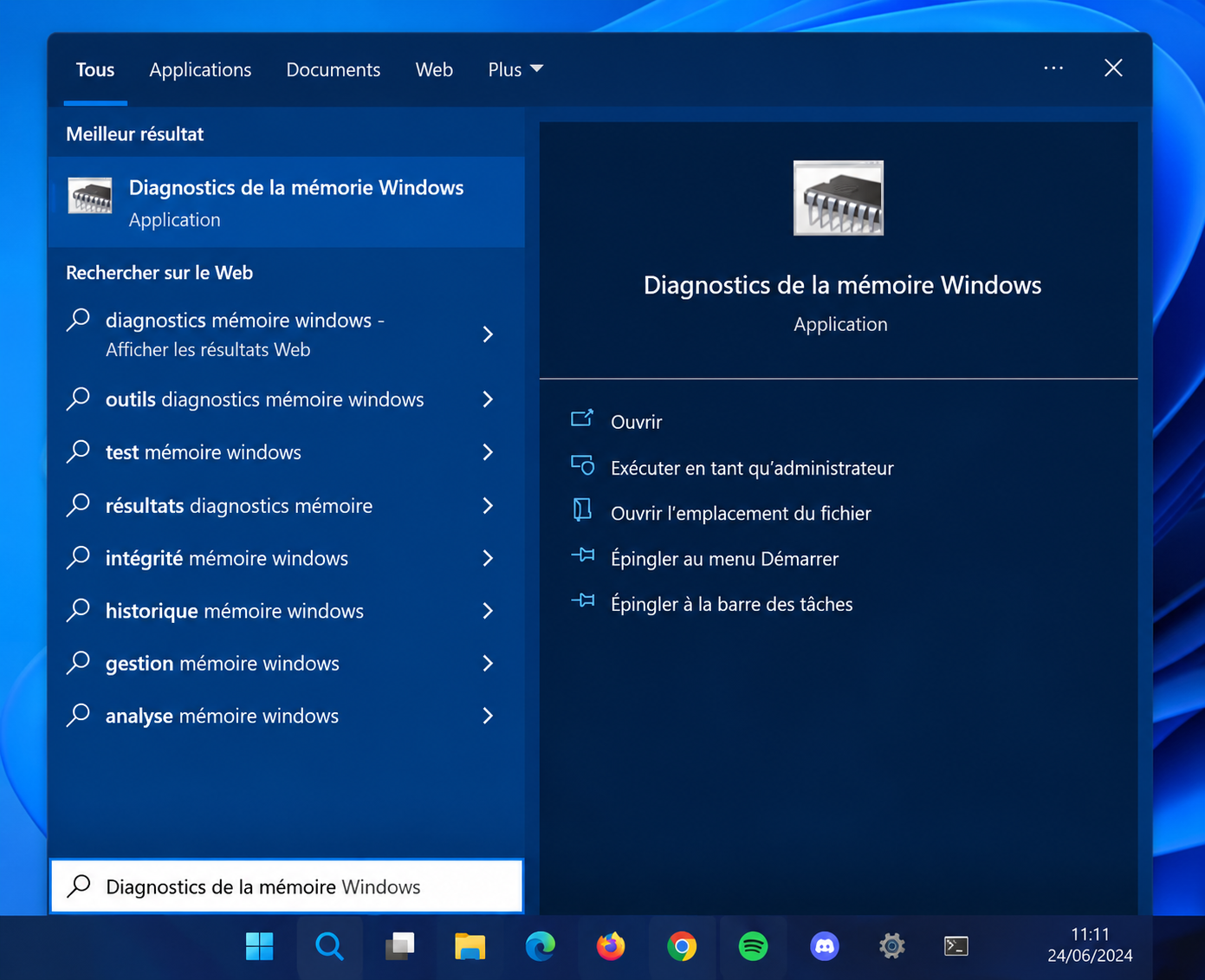Select Diagnostics de la mémoire Windows best result
Screen dimensions: 1205x980
(x=287, y=202)
